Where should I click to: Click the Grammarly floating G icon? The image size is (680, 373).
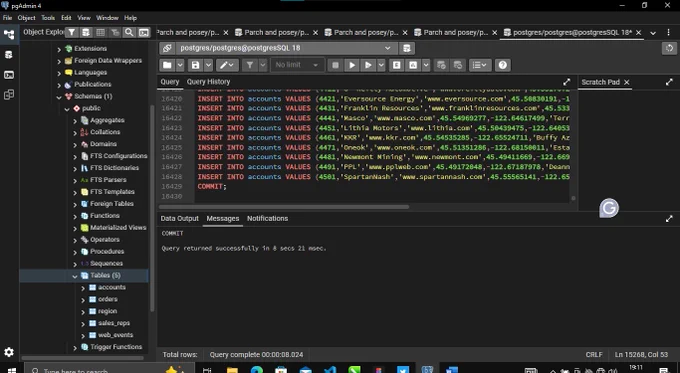pyautogui.click(x=609, y=209)
